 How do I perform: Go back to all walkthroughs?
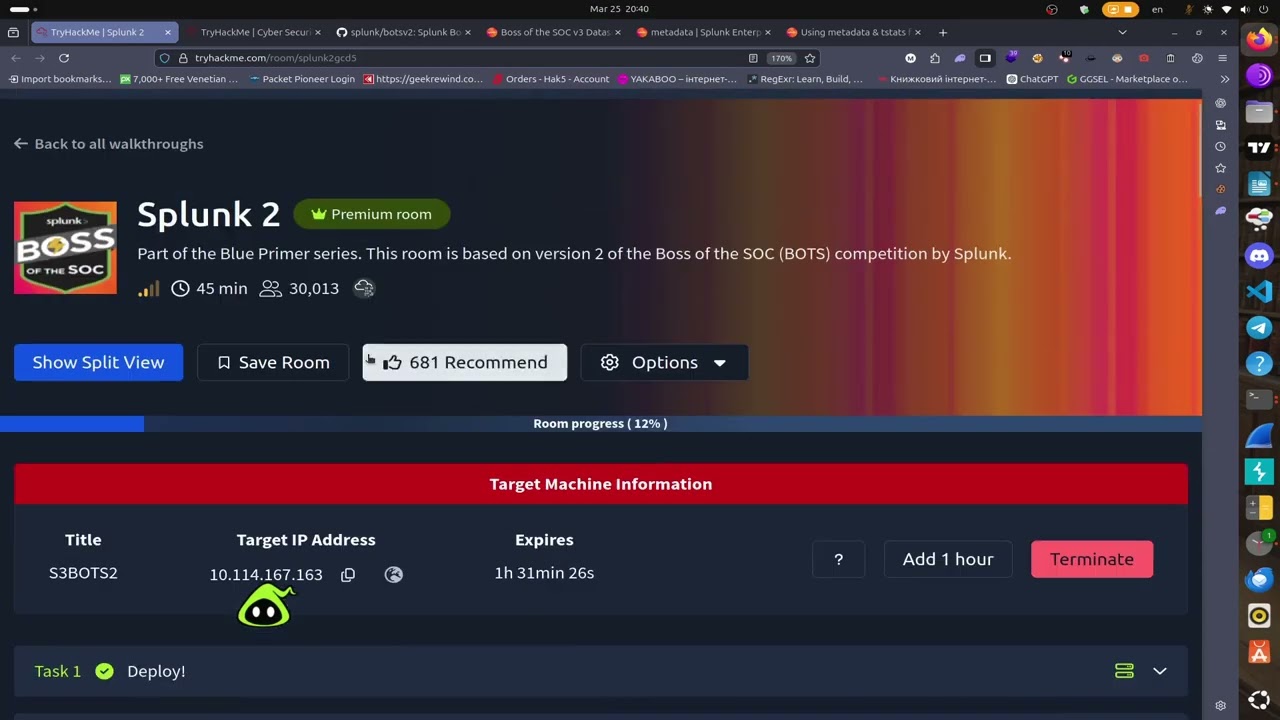(x=108, y=144)
